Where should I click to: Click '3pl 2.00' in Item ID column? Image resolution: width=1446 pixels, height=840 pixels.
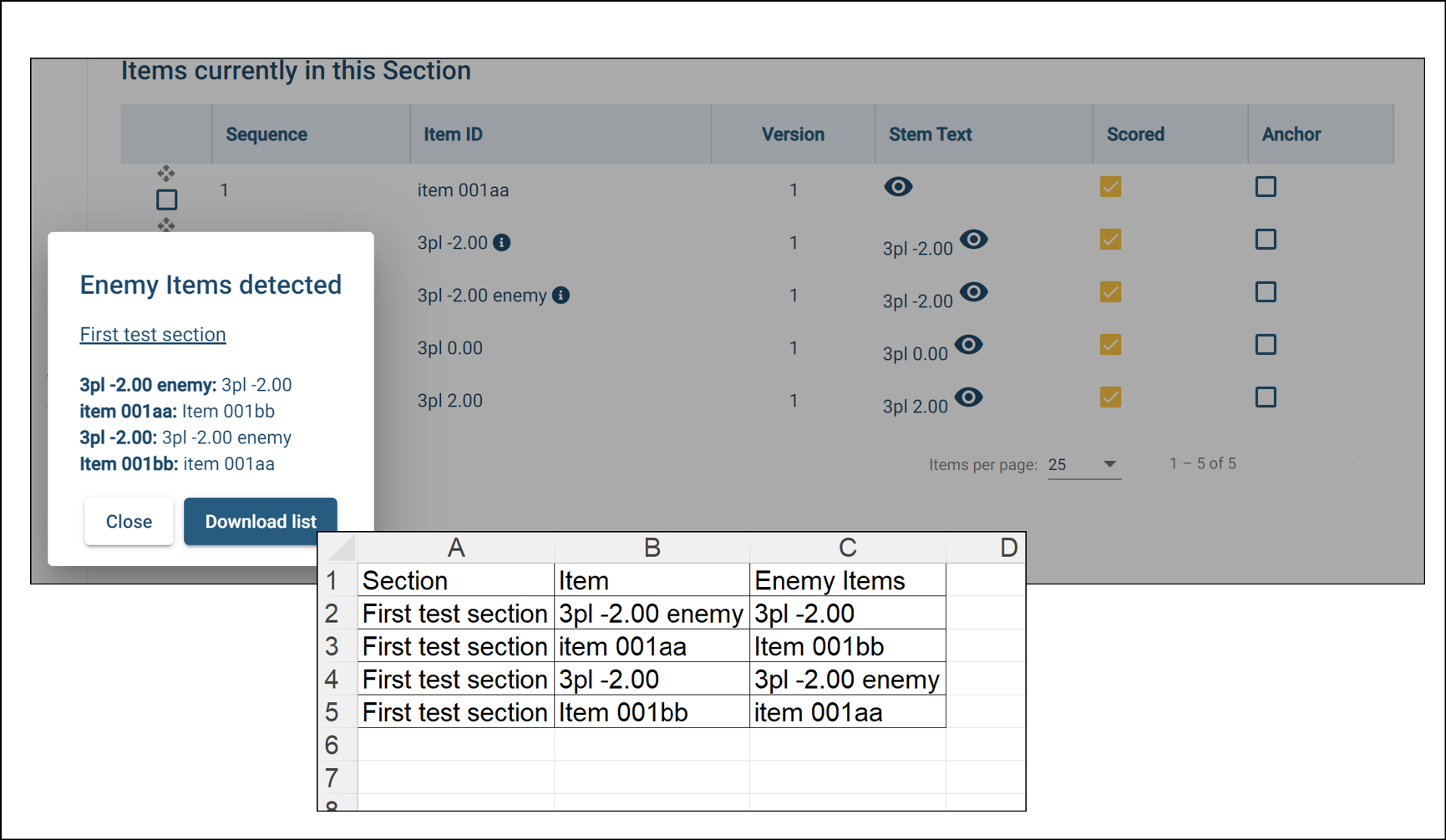click(450, 401)
